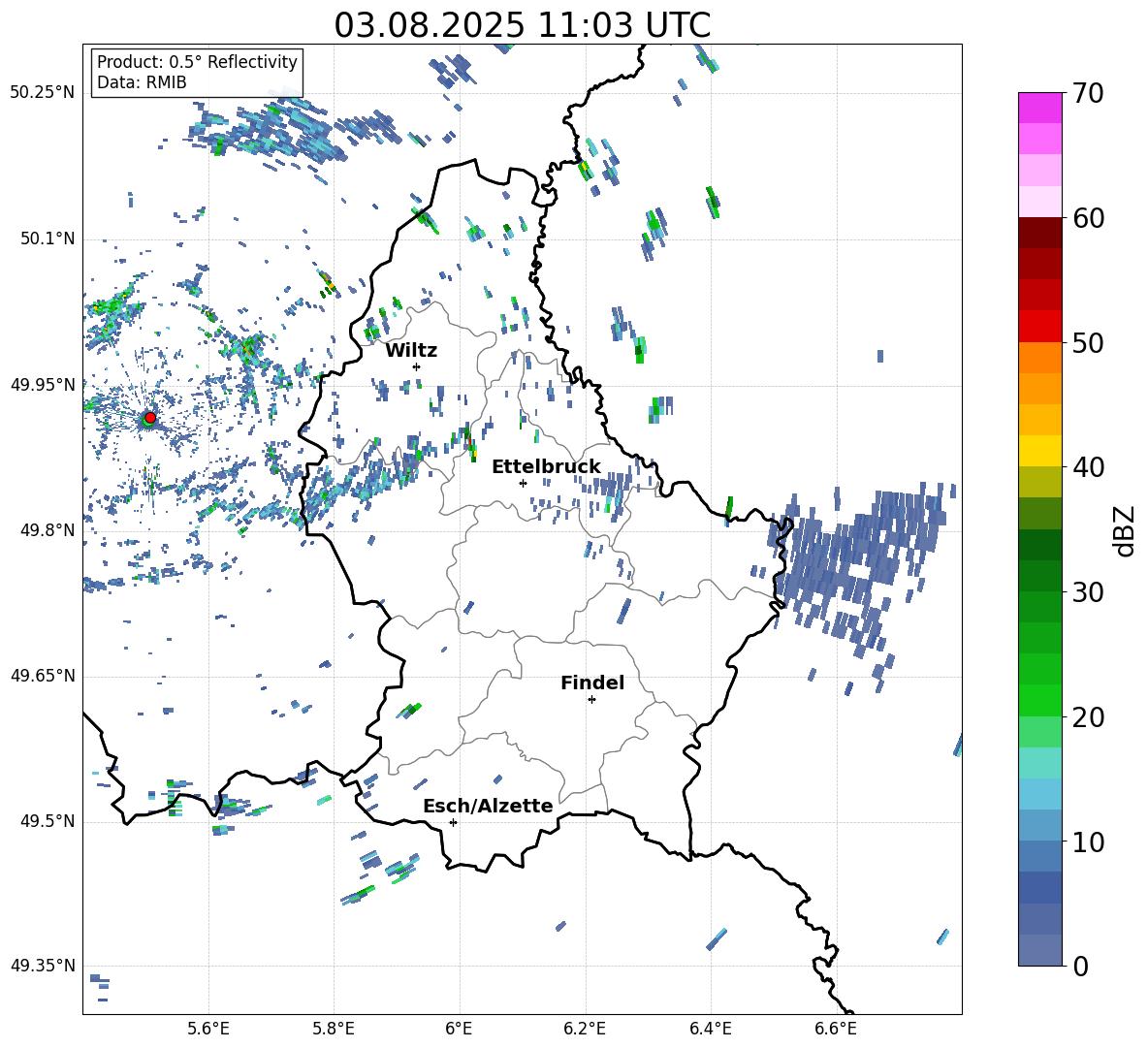Click the colorbar tick label 30
The image size is (1148, 1048).
tap(1088, 592)
